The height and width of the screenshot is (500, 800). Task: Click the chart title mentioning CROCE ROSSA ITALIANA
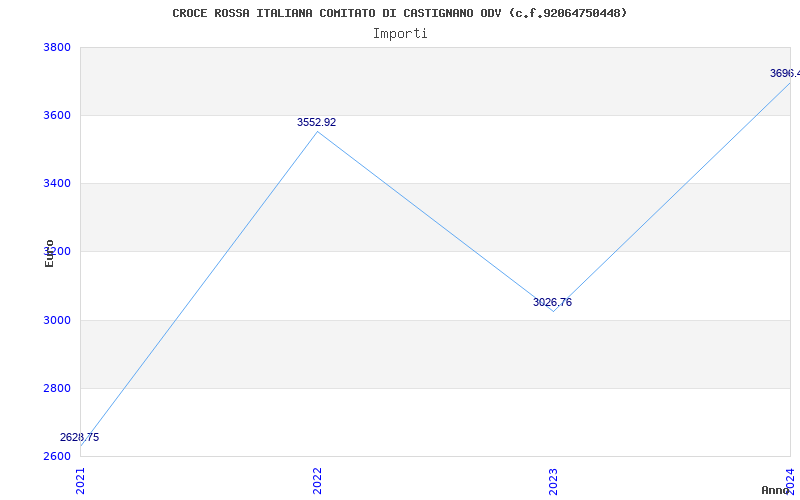tap(399, 13)
